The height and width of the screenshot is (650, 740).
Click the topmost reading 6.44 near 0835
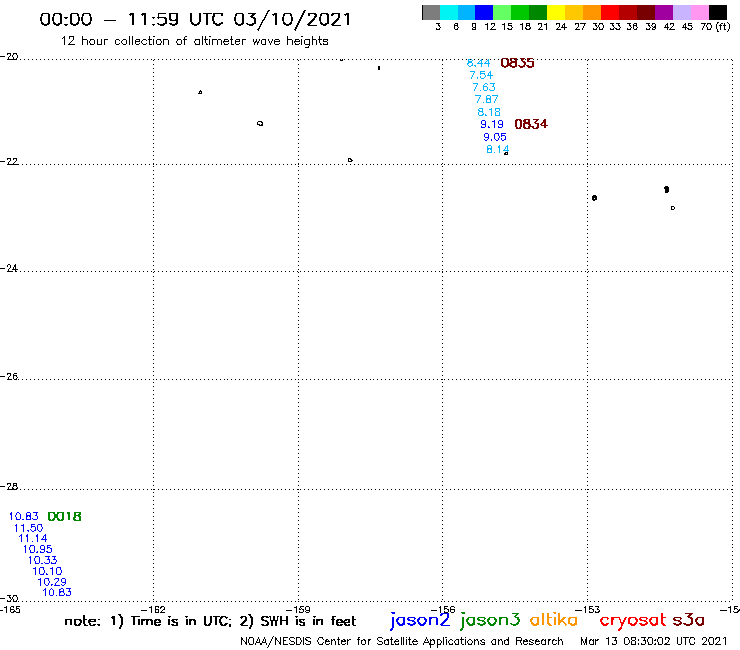[x=479, y=63]
